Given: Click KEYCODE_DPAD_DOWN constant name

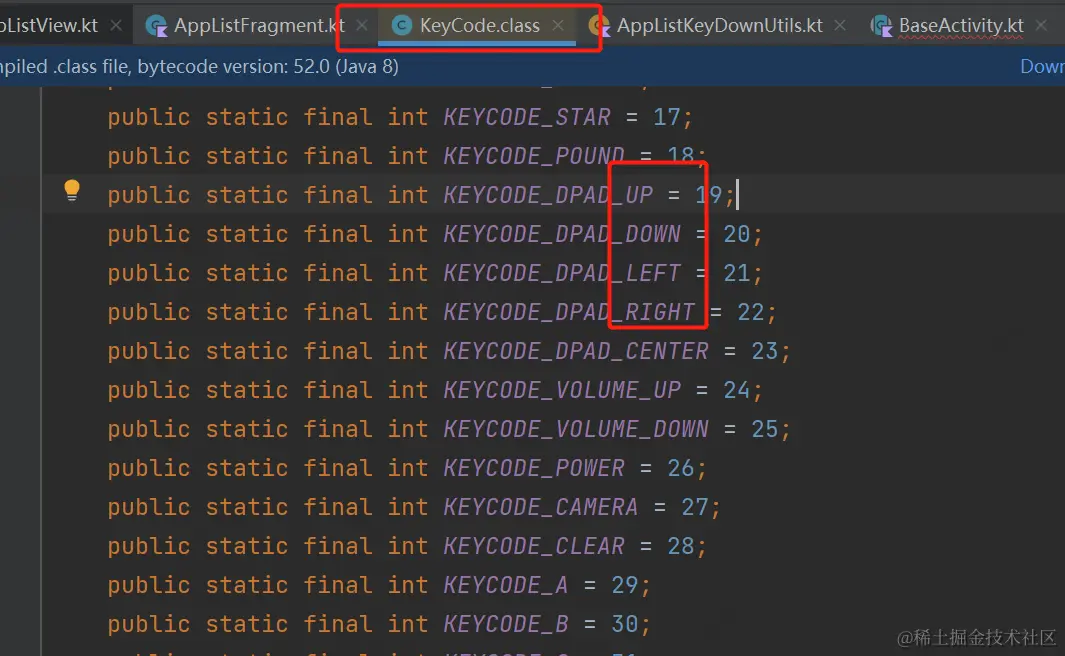Looking at the screenshot, I should click(562, 234).
